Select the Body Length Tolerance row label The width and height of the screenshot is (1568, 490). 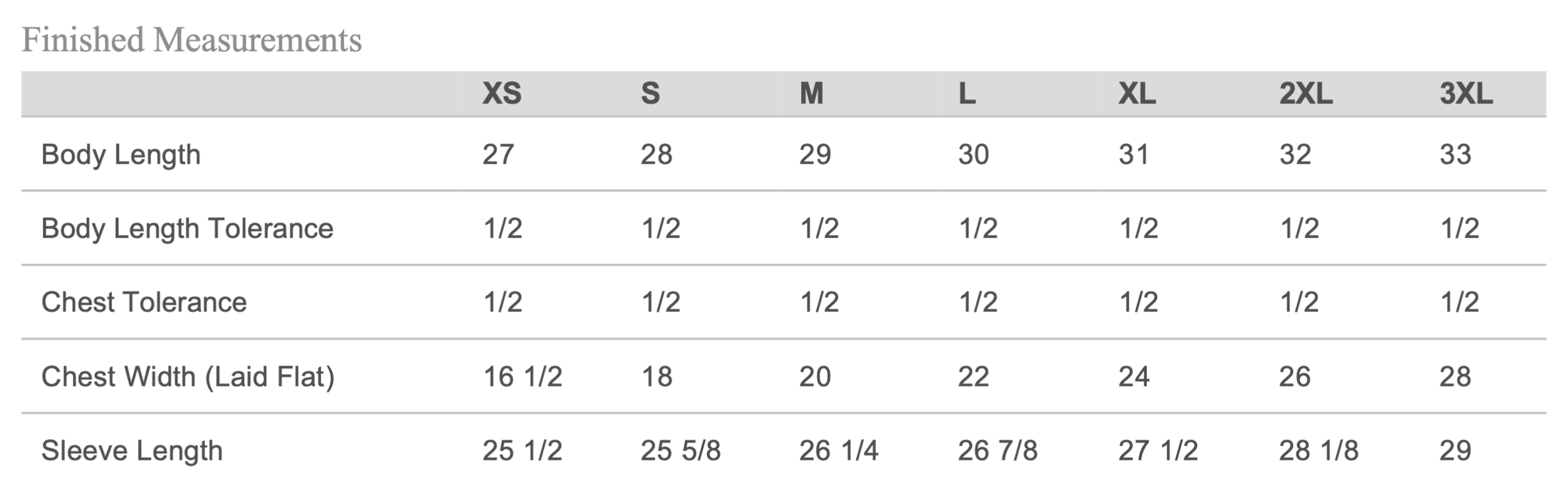187,228
